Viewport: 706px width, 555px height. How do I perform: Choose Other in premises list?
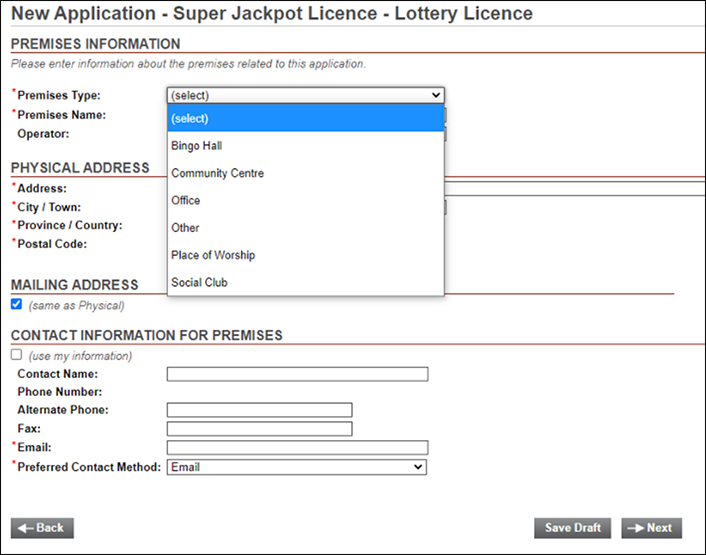(x=305, y=228)
